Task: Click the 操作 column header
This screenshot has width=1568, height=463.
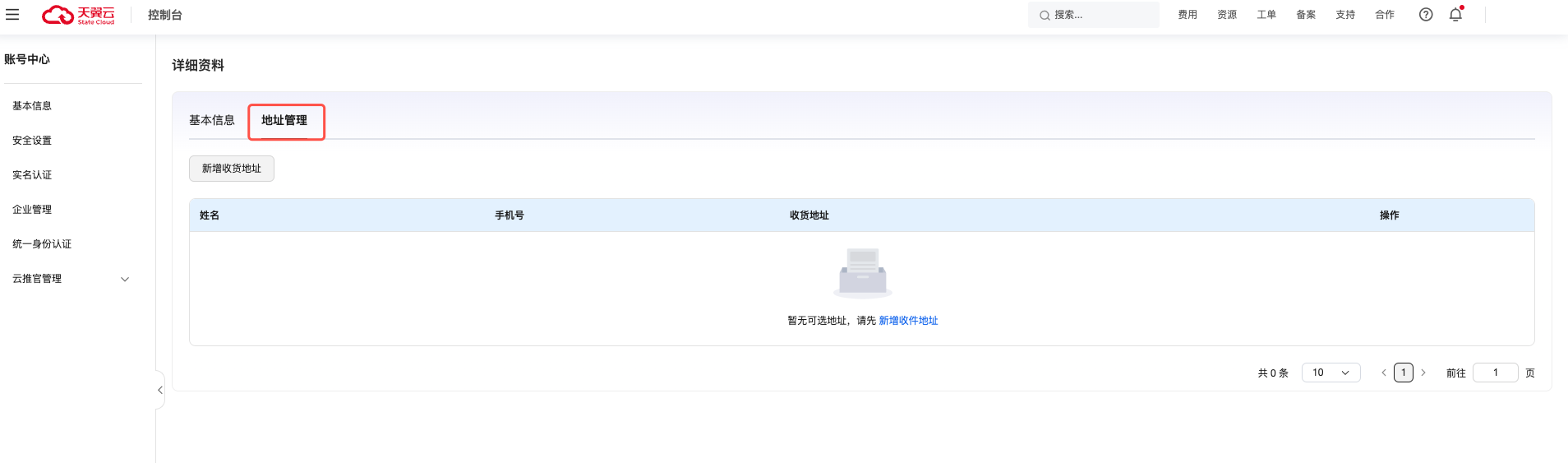Action: 1390,215
